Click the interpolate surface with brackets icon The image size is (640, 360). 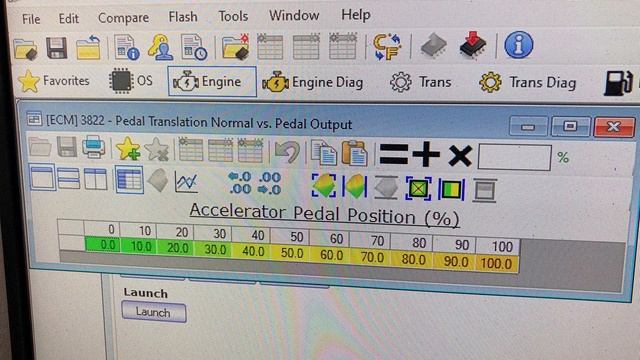[324, 186]
